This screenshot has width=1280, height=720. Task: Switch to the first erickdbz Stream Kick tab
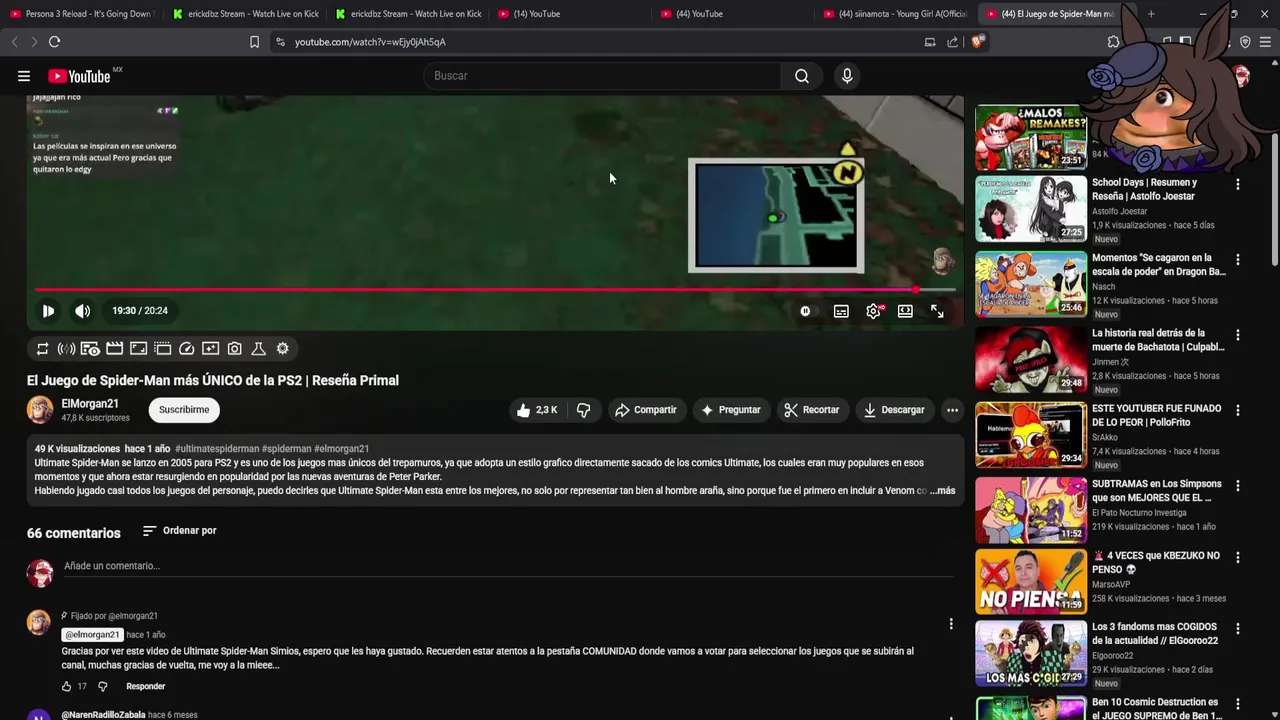pos(244,14)
